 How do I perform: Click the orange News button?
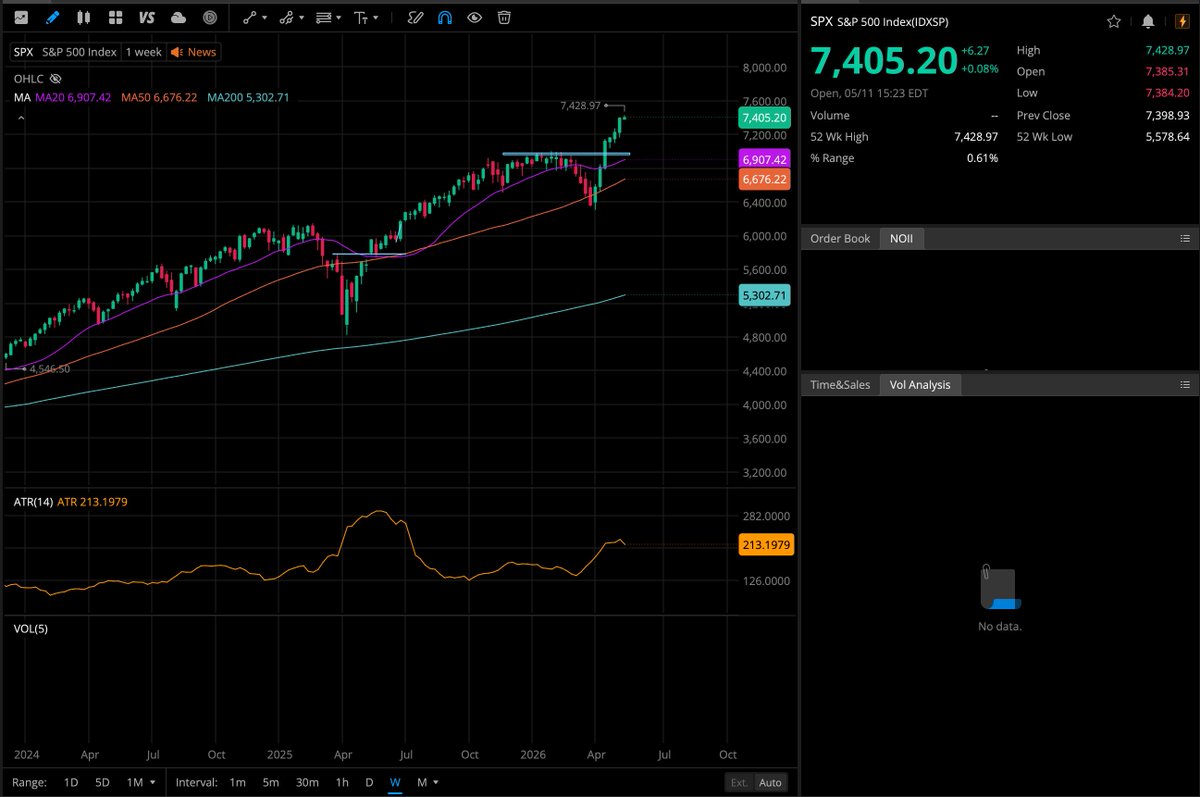(x=194, y=52)
